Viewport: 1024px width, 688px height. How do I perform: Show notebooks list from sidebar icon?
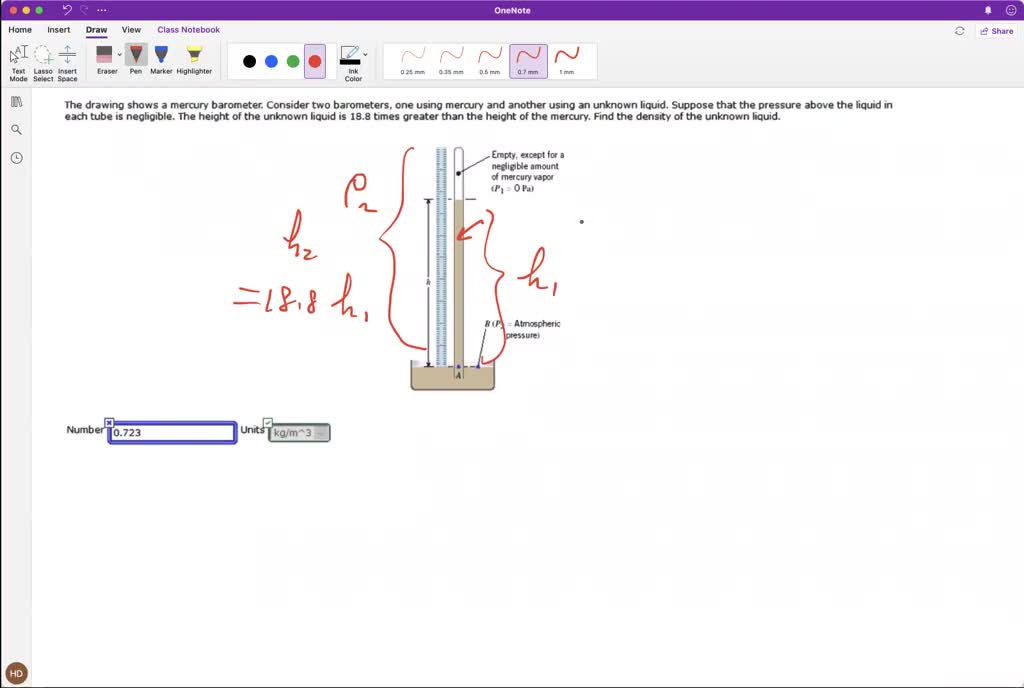(17, 101)
